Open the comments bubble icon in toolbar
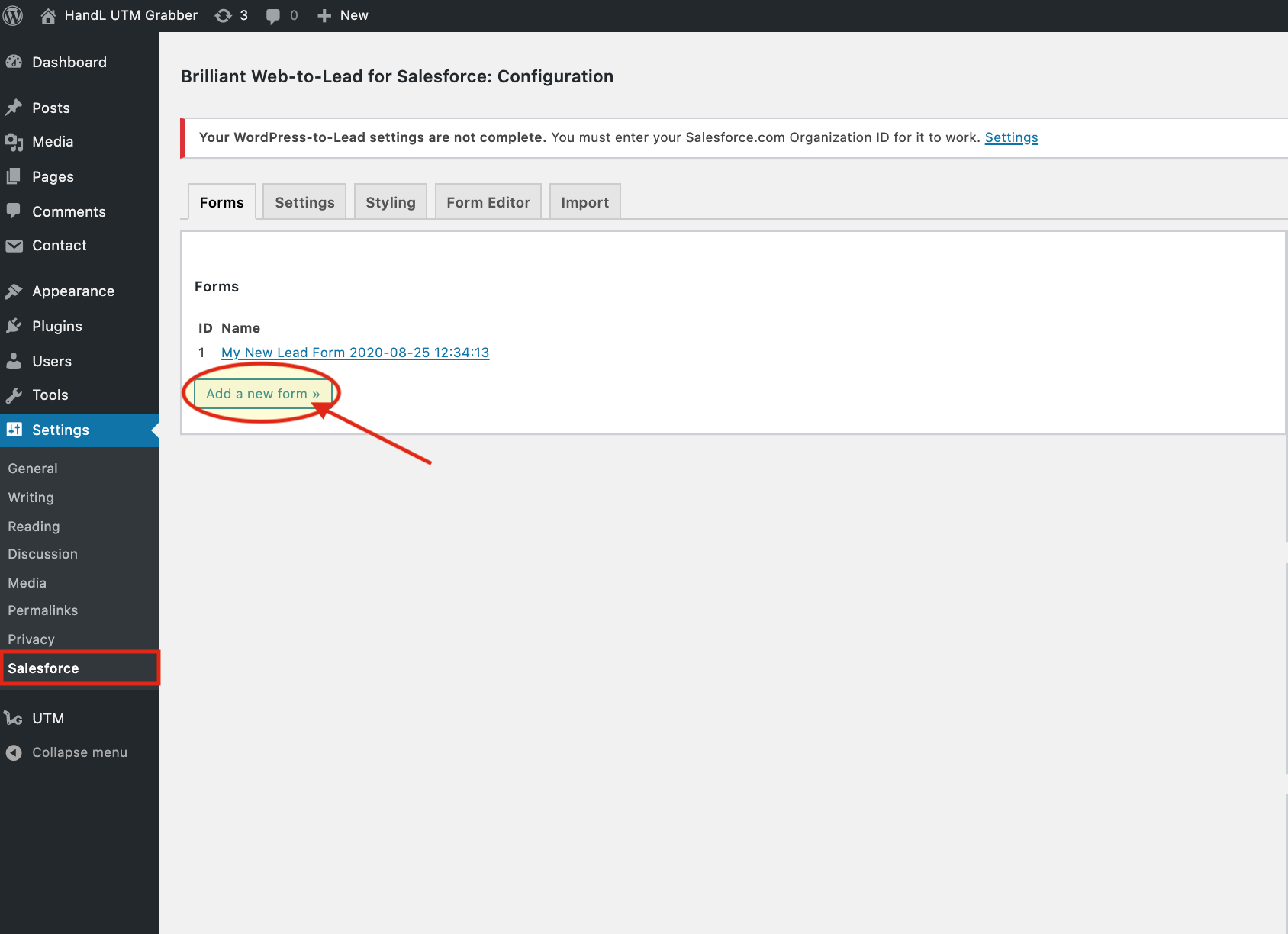 [x=272, y=16]
